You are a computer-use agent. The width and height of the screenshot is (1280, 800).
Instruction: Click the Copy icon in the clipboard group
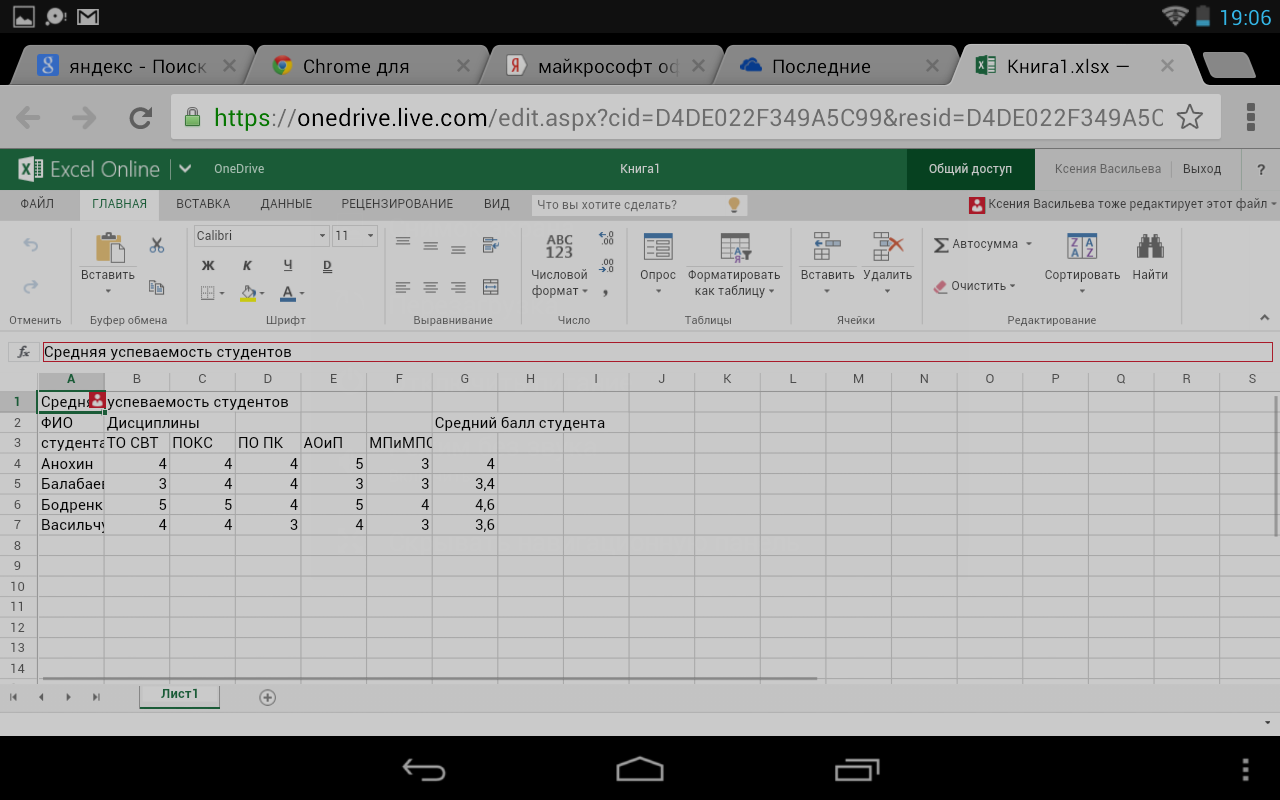point(157,287)
